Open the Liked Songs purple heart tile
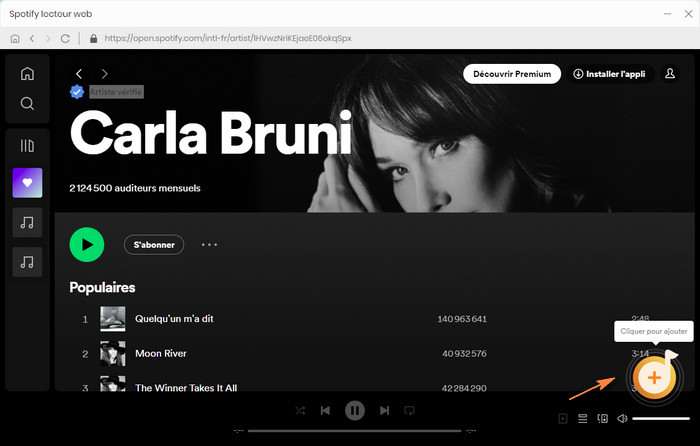 [27, 183]
